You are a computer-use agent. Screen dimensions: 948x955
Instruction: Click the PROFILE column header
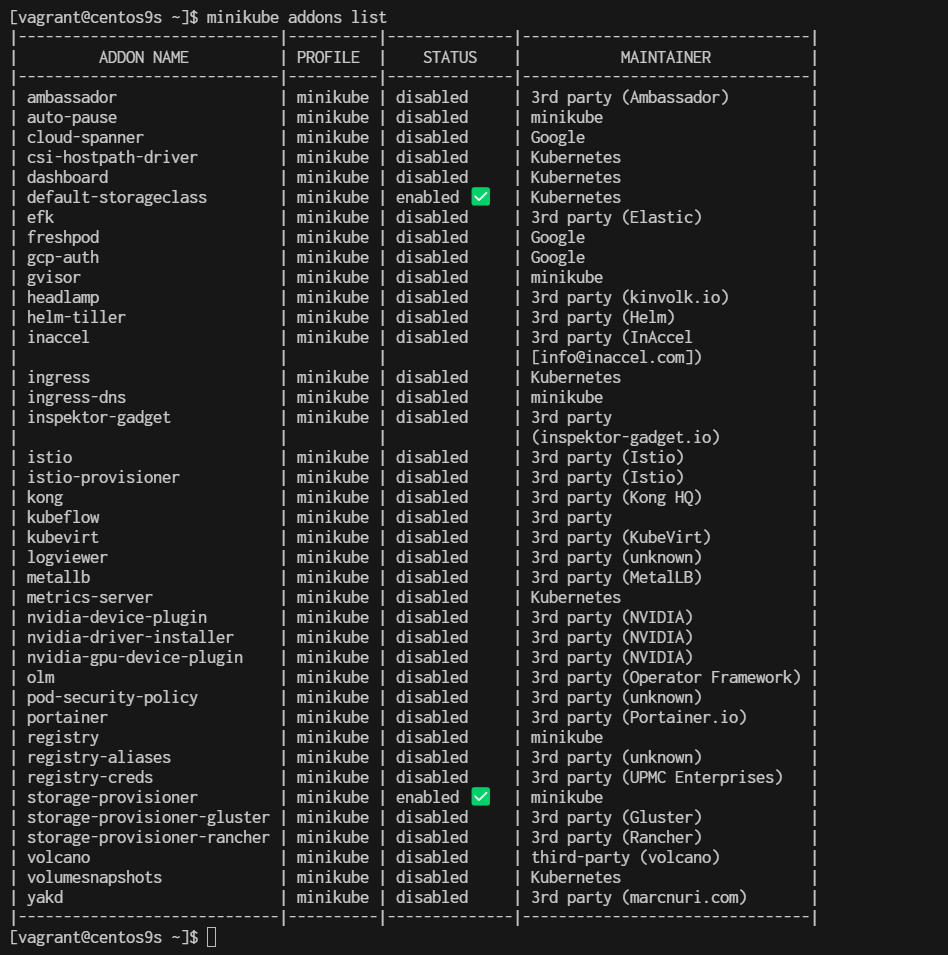328,57
